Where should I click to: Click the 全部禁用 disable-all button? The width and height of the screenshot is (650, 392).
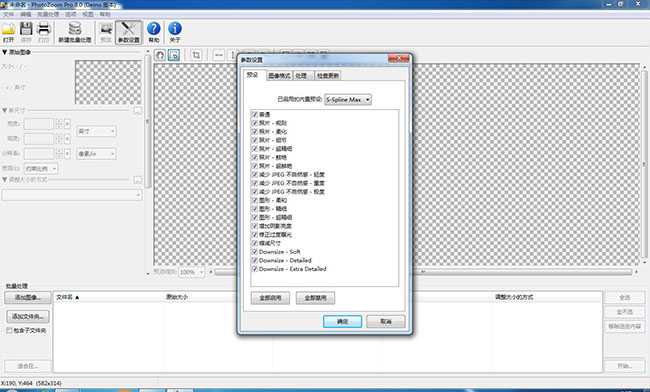[315, 298]
